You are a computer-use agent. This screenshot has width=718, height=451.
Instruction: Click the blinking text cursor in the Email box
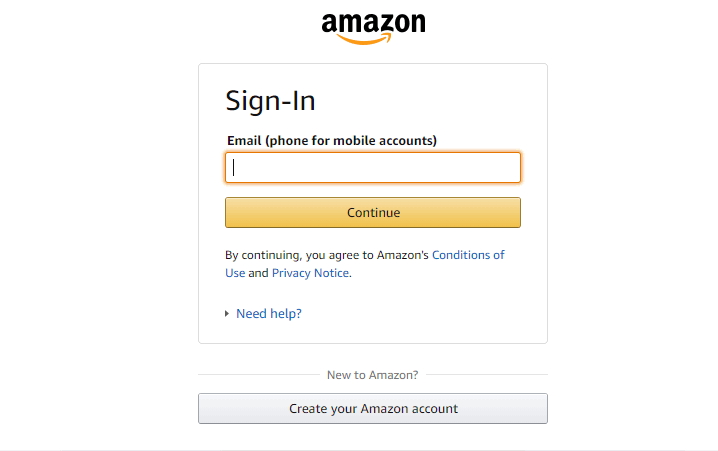tap(234, 168)
